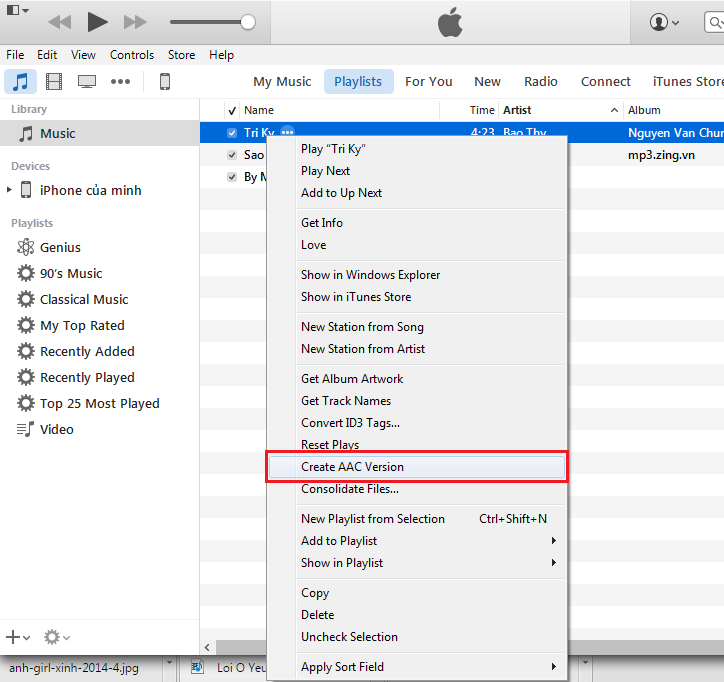Click the add playlist plus button
The image size is (724, 682).
coord(15,637)
